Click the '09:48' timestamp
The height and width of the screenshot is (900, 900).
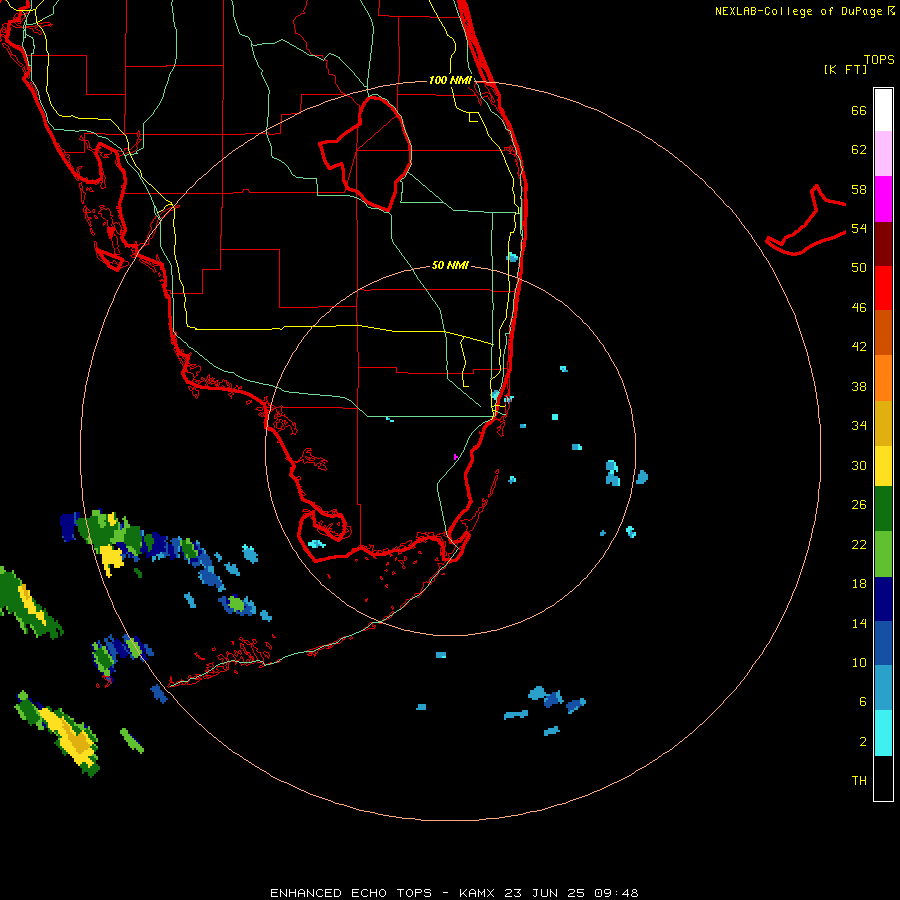[x=616, y=893]
